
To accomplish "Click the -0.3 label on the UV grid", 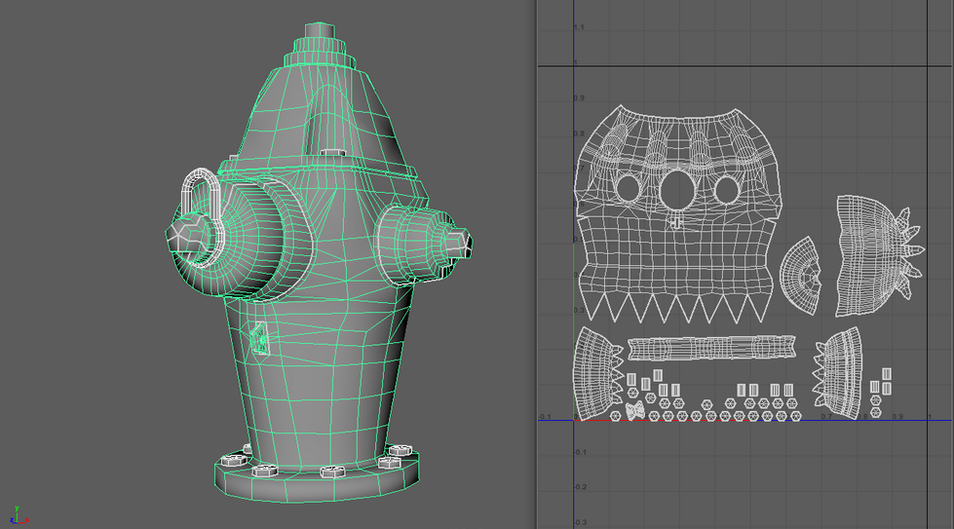I will [x=580, y=522].
